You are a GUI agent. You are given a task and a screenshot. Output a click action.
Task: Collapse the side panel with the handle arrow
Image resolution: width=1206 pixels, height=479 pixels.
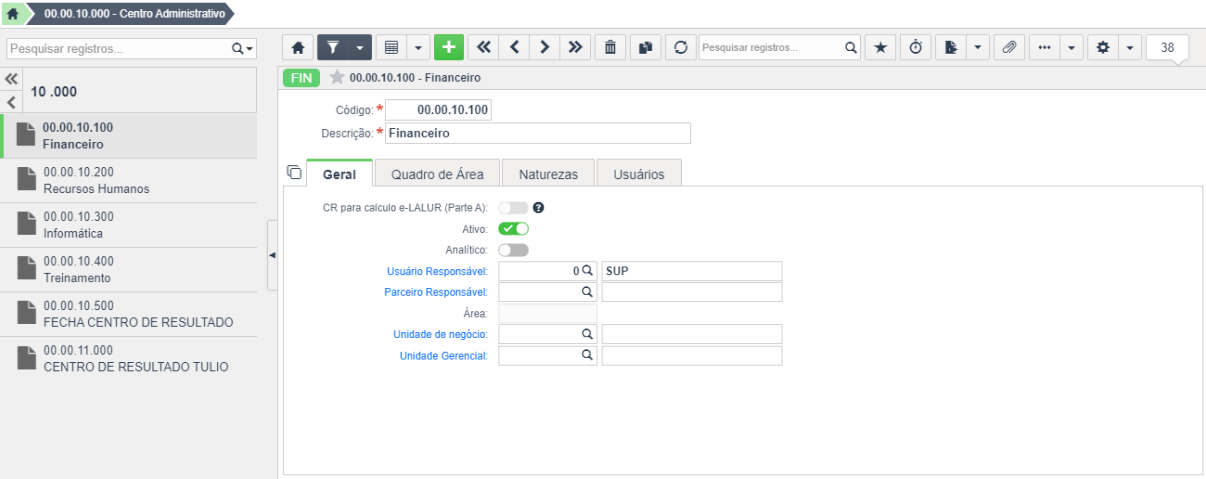coord(272,256)
